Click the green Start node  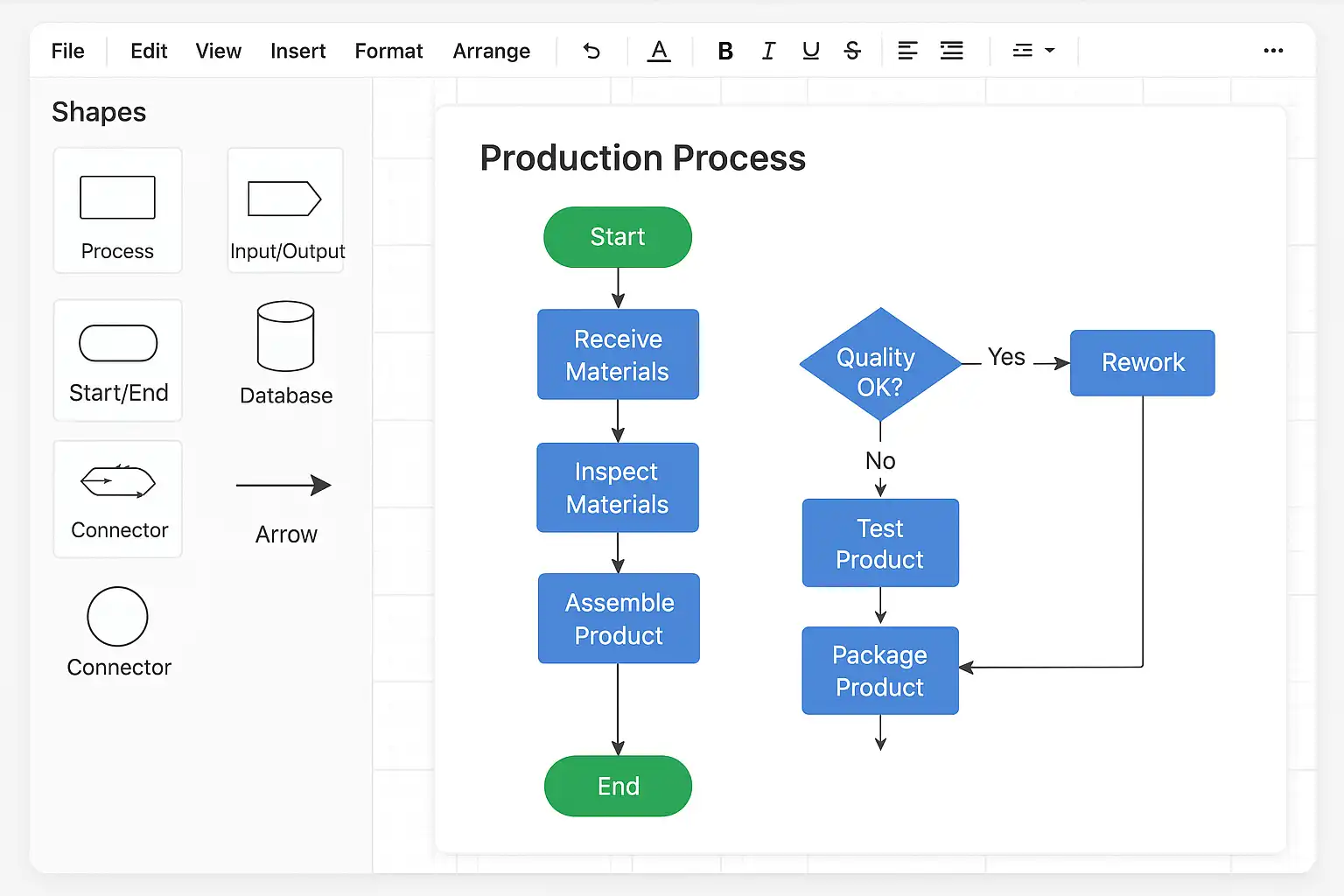[x=618, y=237]
